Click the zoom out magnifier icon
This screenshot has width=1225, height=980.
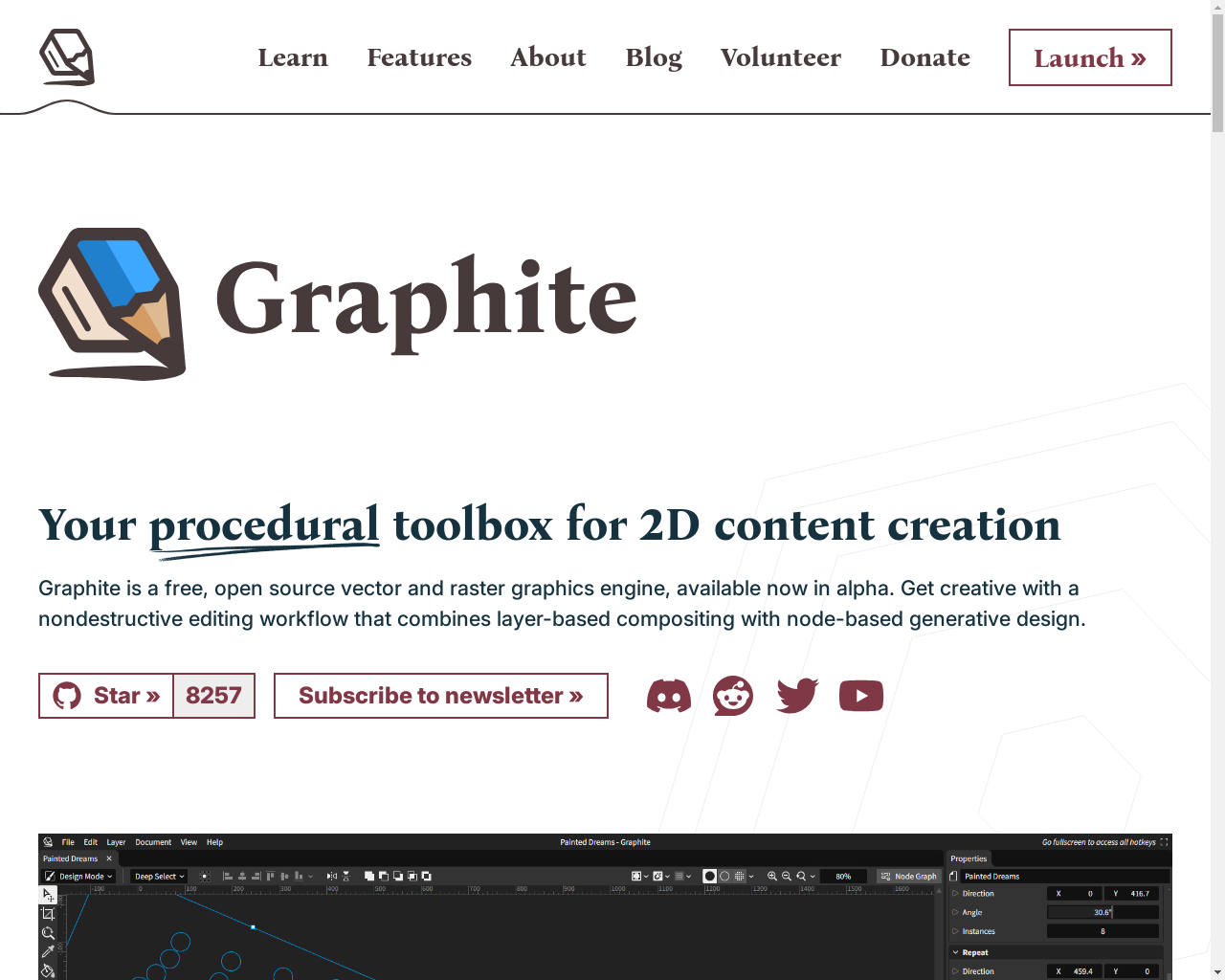click(787, 876)
